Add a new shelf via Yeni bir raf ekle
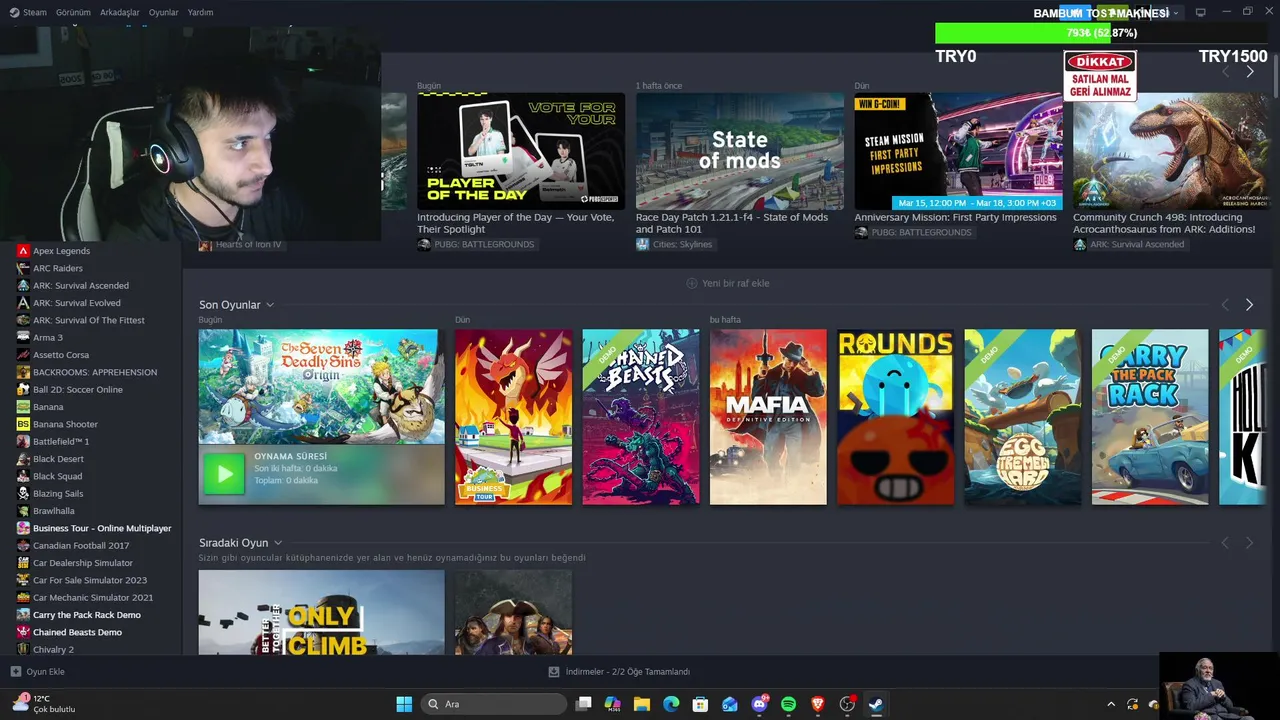This screenshot has height=720, width=1280. 728,283
